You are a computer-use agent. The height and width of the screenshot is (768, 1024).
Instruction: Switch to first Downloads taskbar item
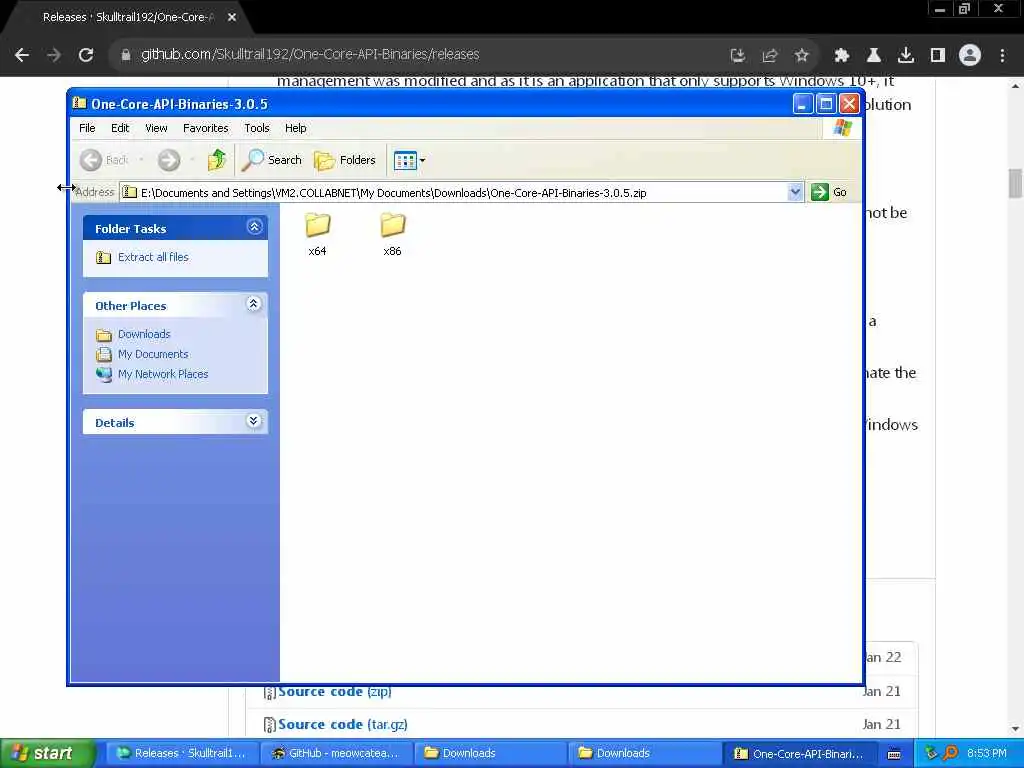coord(490,753)
